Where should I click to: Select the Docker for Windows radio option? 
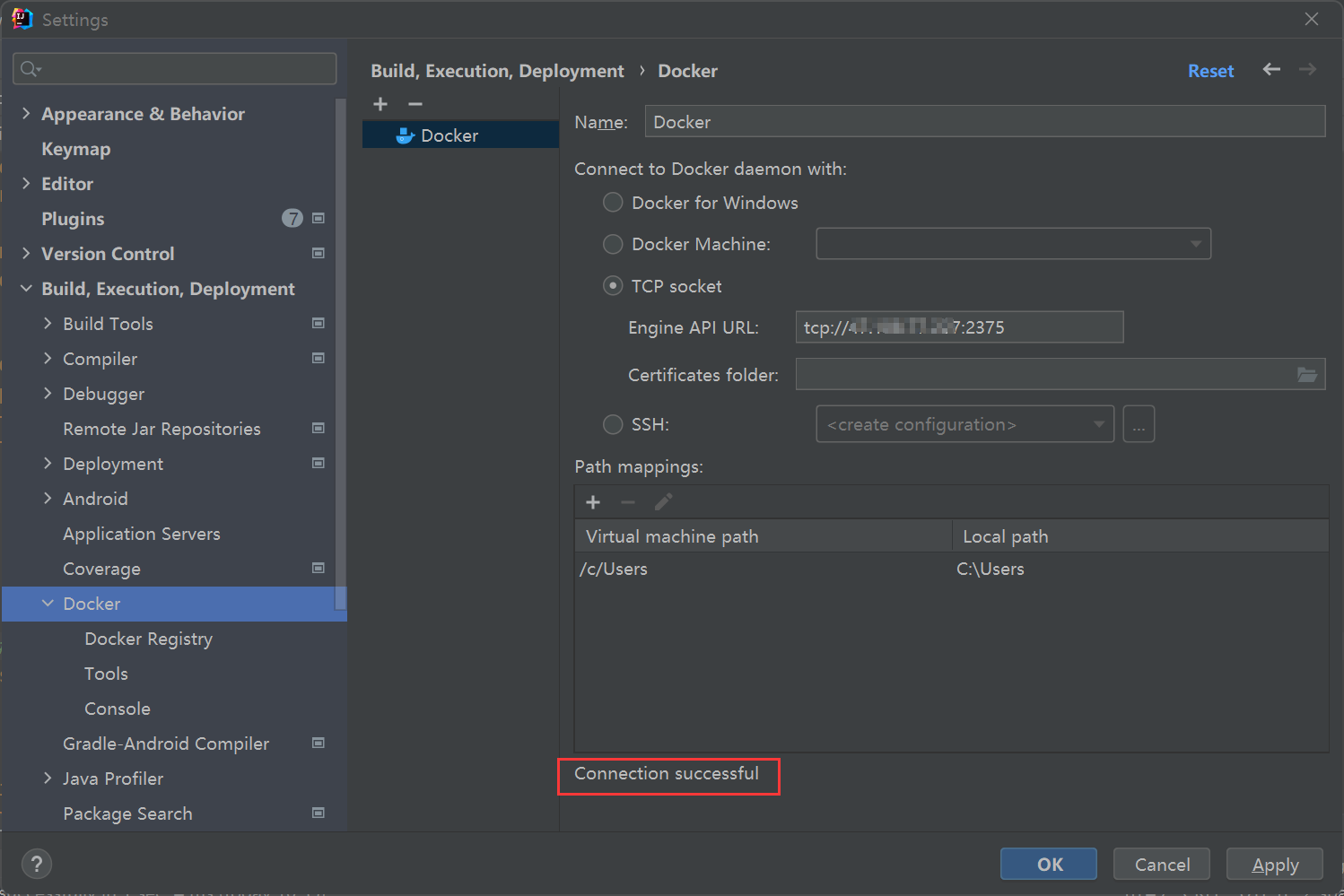coord(613,203)
